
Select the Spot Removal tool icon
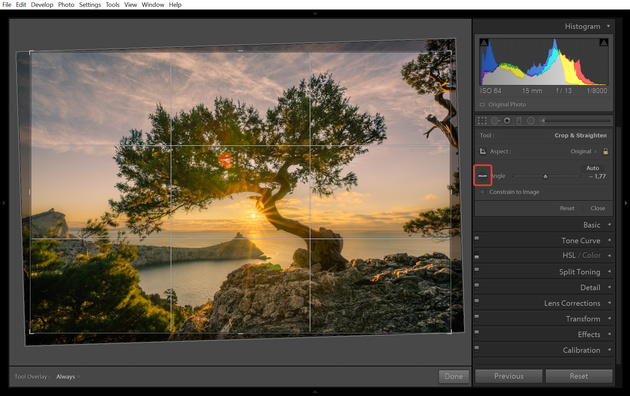click(495, 120)
